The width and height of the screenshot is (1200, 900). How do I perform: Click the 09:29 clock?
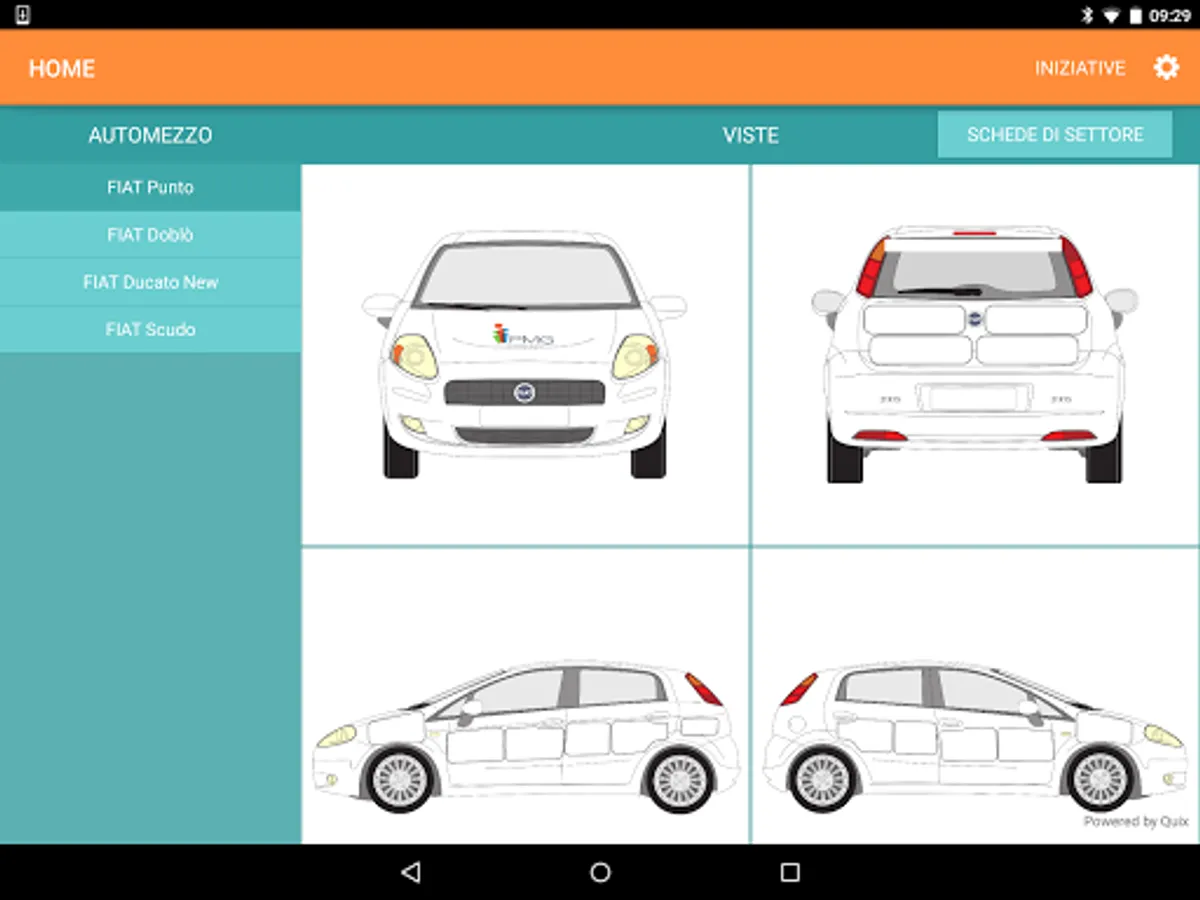pyautogui.click(x=1170, y=15)
